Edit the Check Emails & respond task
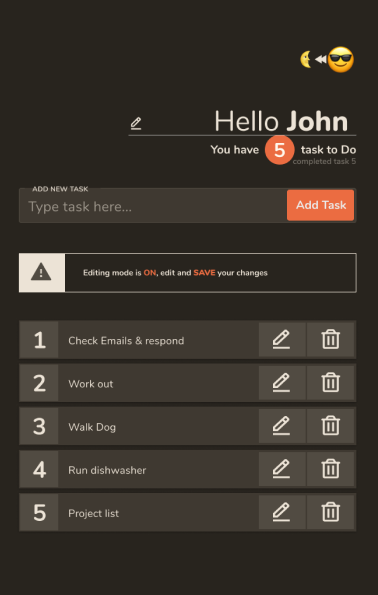 (x=282, y=340)
